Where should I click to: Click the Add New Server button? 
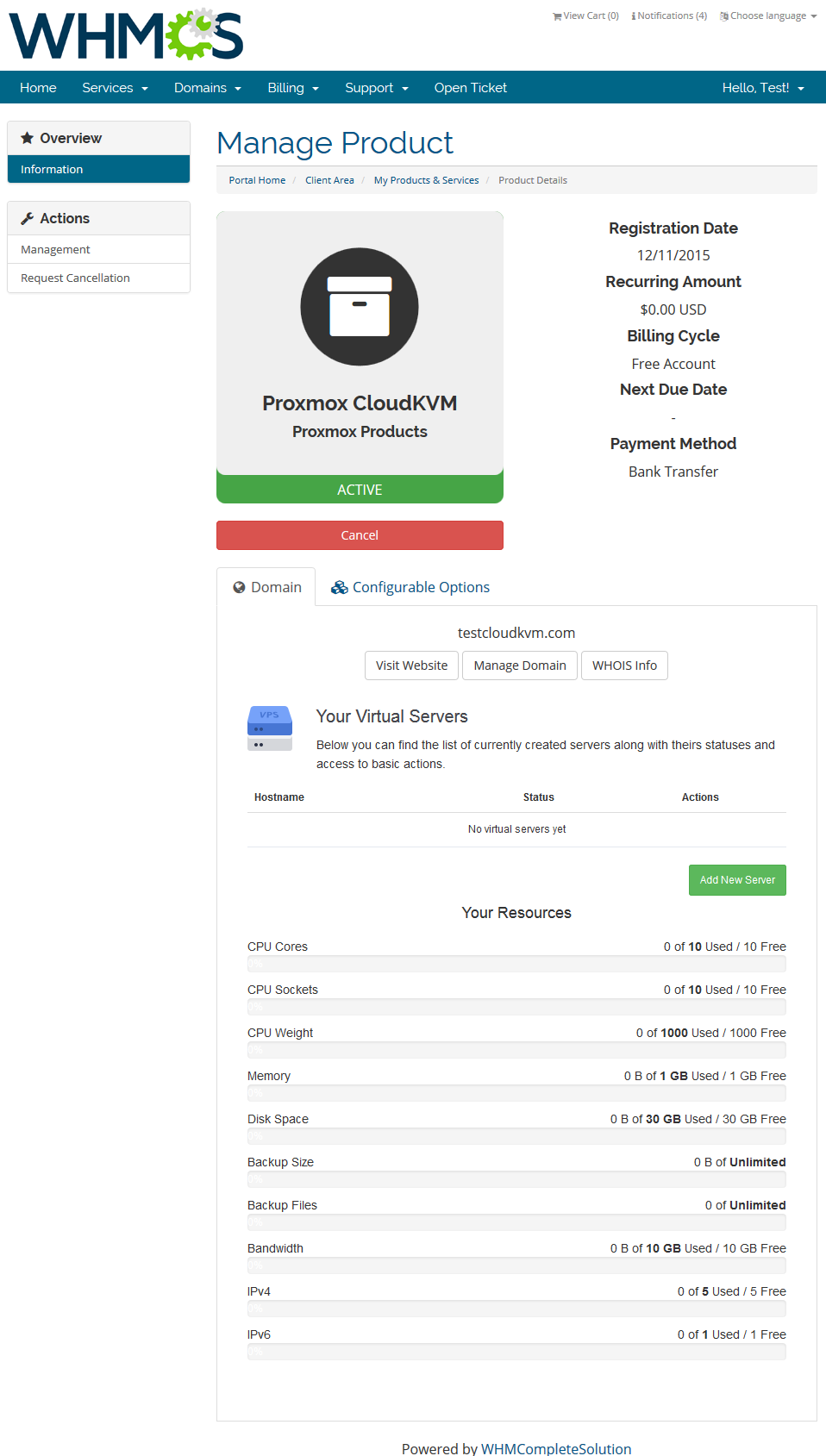pos(737,880)
